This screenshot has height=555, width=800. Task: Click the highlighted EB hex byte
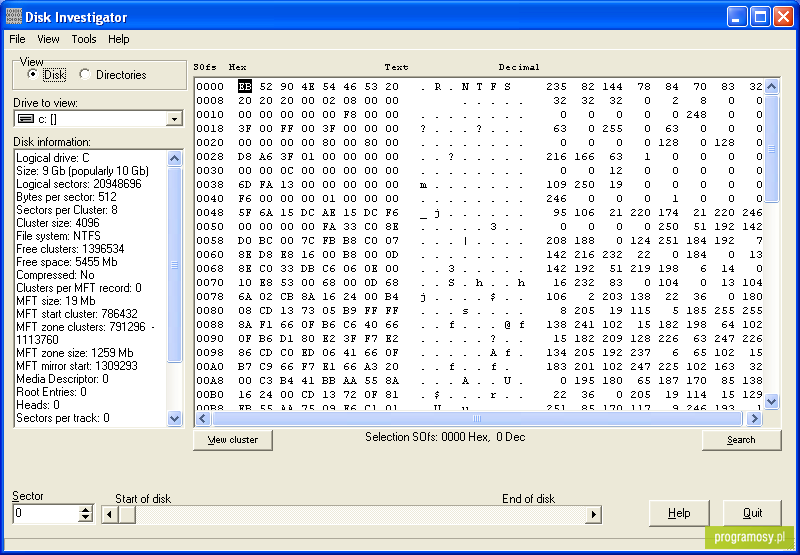pyautogui.click(x=245, y=87)
